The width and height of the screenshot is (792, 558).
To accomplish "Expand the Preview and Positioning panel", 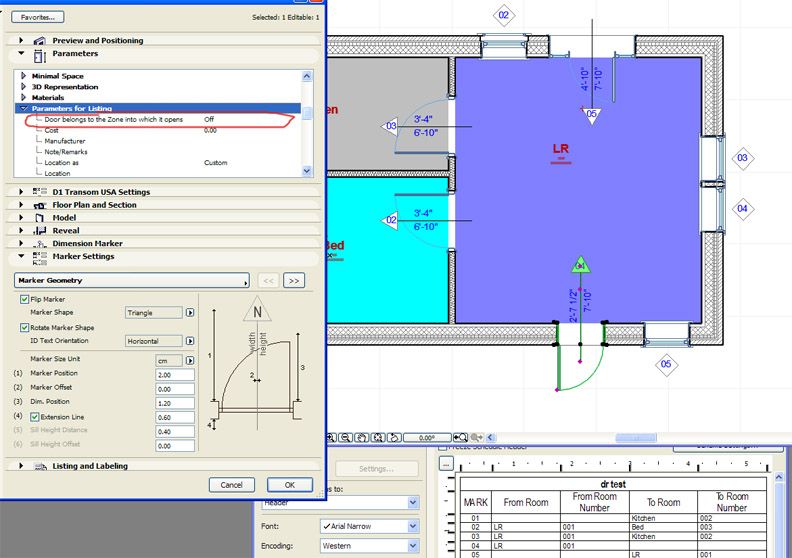I will [21, 40].
